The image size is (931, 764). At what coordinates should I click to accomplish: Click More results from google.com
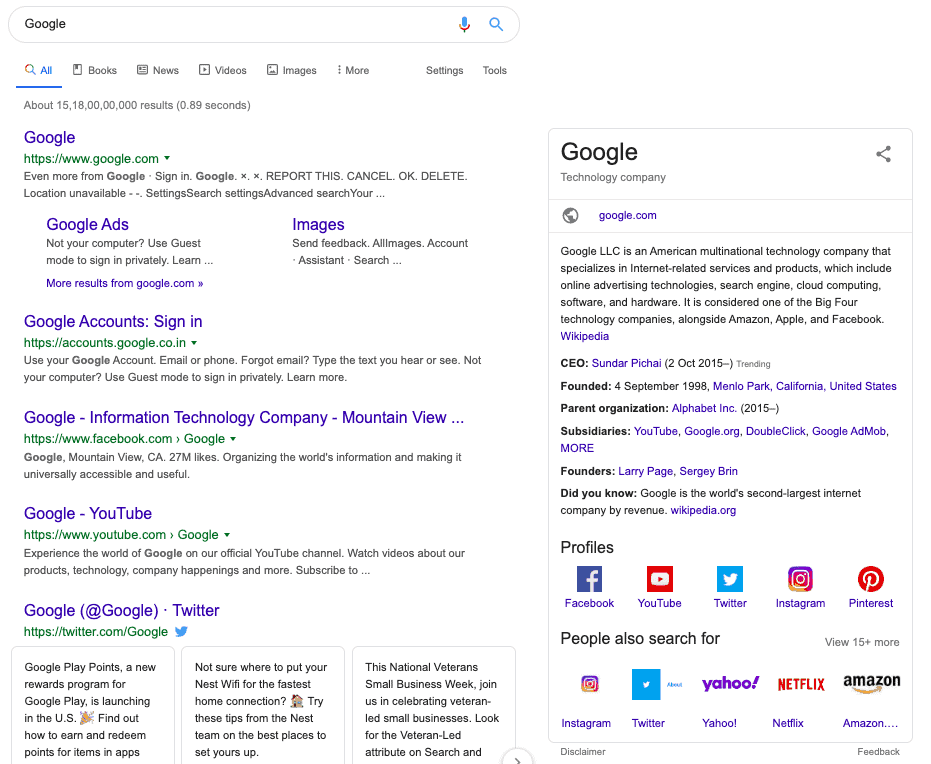(x=125, y=283)
